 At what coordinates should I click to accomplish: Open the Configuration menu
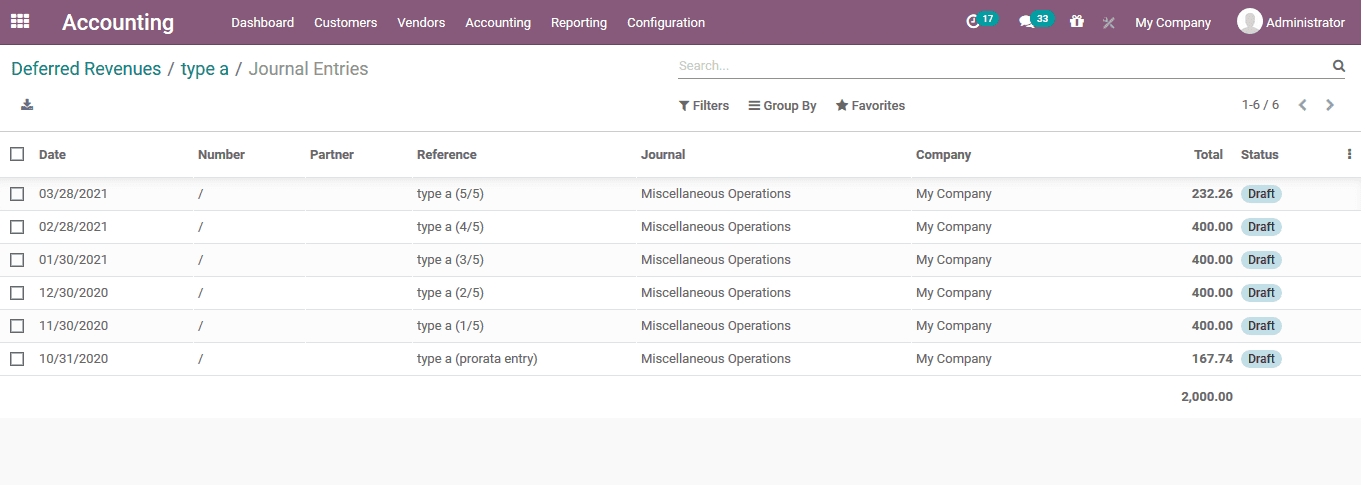(x=665, y=22)
